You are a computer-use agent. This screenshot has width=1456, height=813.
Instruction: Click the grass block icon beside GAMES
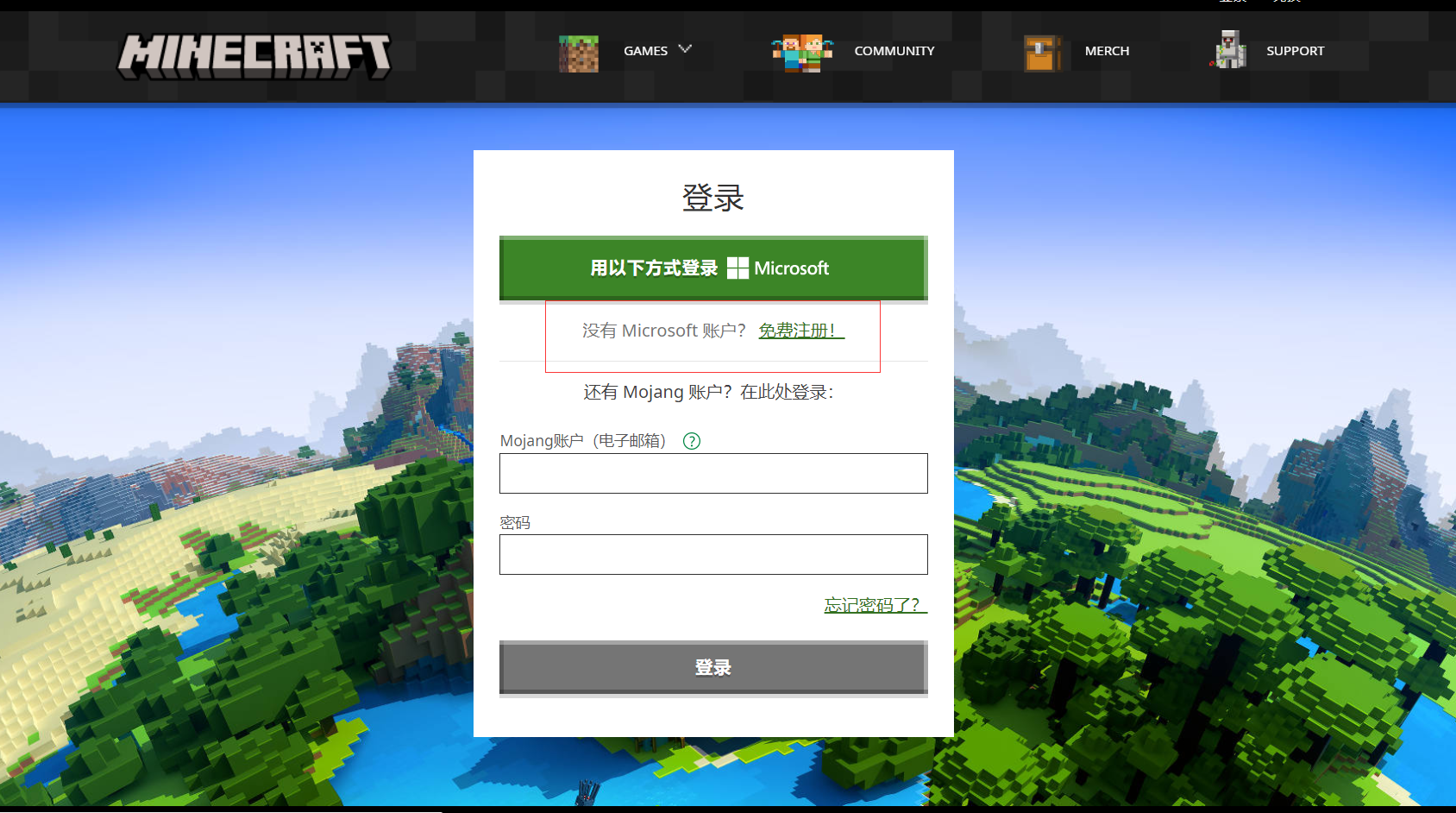578,54
